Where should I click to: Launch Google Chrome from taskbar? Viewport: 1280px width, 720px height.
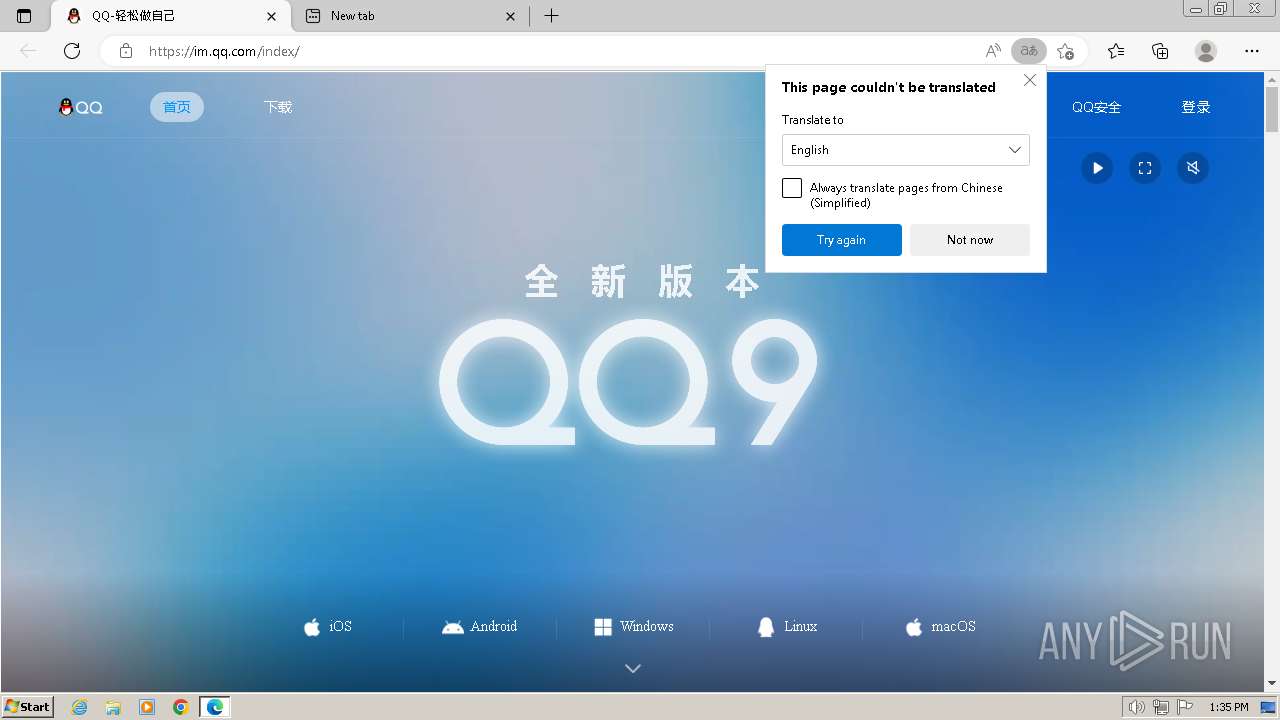181,707
